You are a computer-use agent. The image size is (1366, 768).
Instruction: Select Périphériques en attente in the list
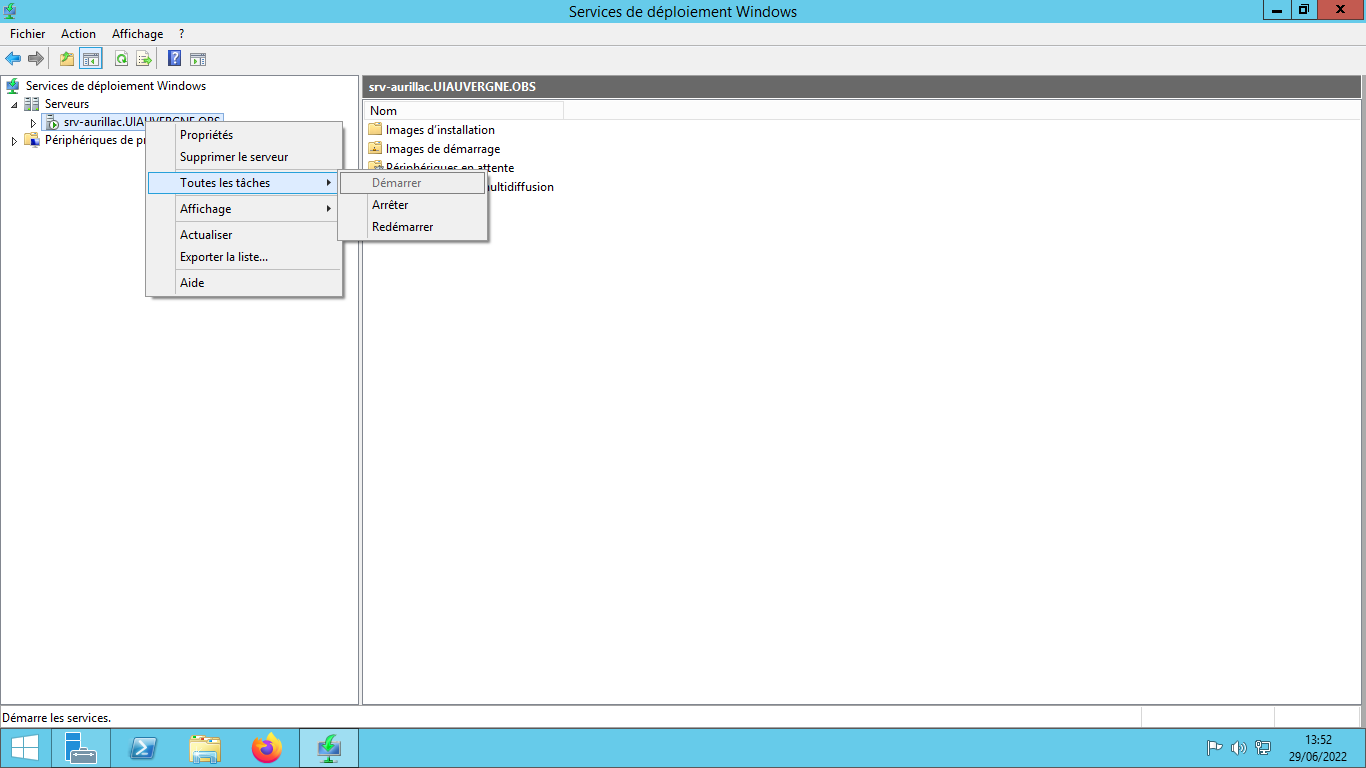[x=450, y=167]
